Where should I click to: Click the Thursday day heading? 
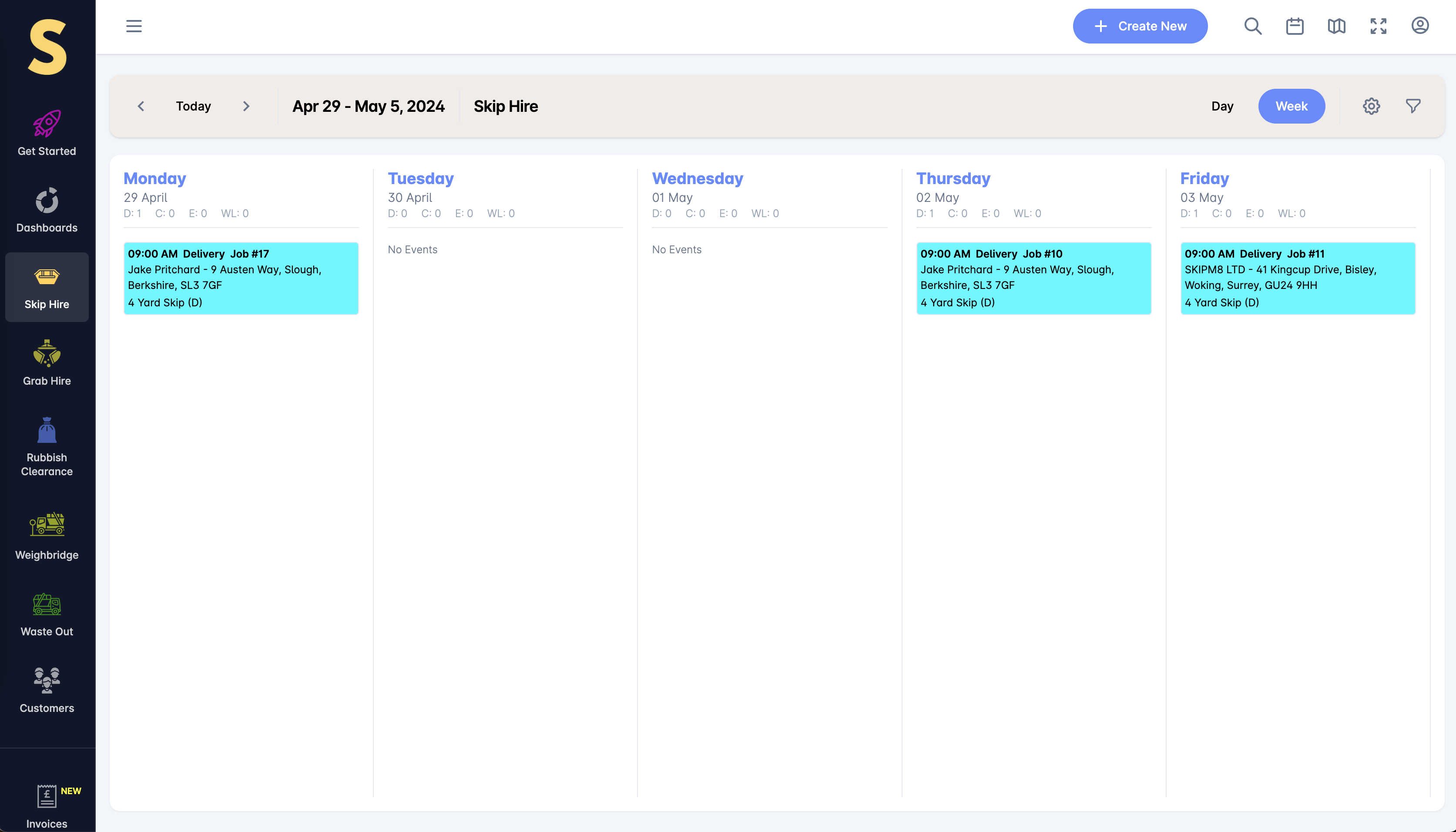pyautogui.click(x=953, y=178)
